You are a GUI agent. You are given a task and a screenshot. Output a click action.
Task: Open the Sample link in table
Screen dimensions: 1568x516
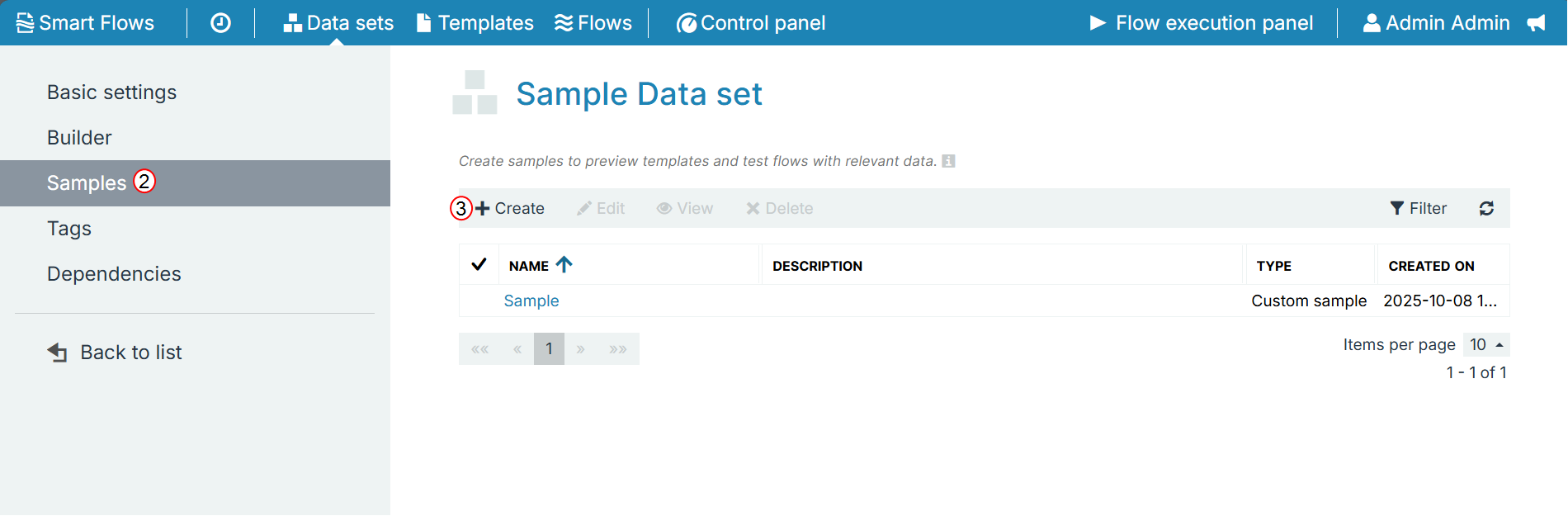[531, 301]
